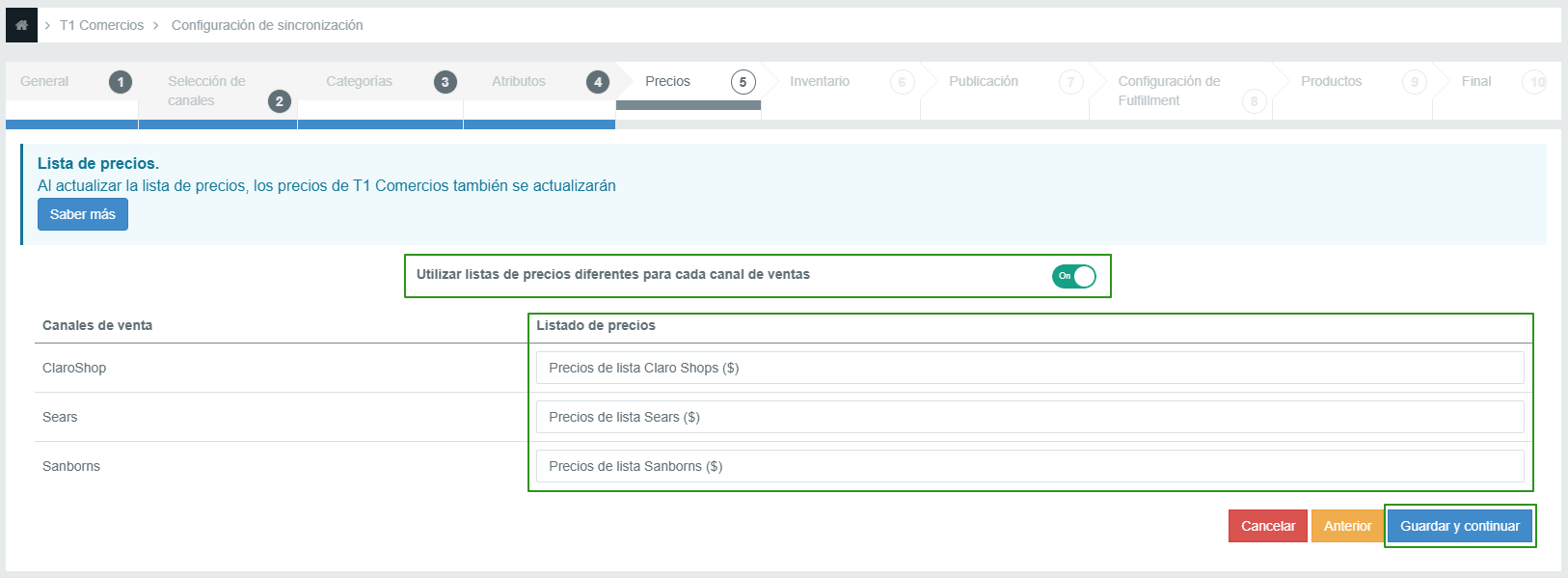Click the Listado de precios column header
Image resolution: width=1568 pixels, height=578 pixels.
(596, 325)
